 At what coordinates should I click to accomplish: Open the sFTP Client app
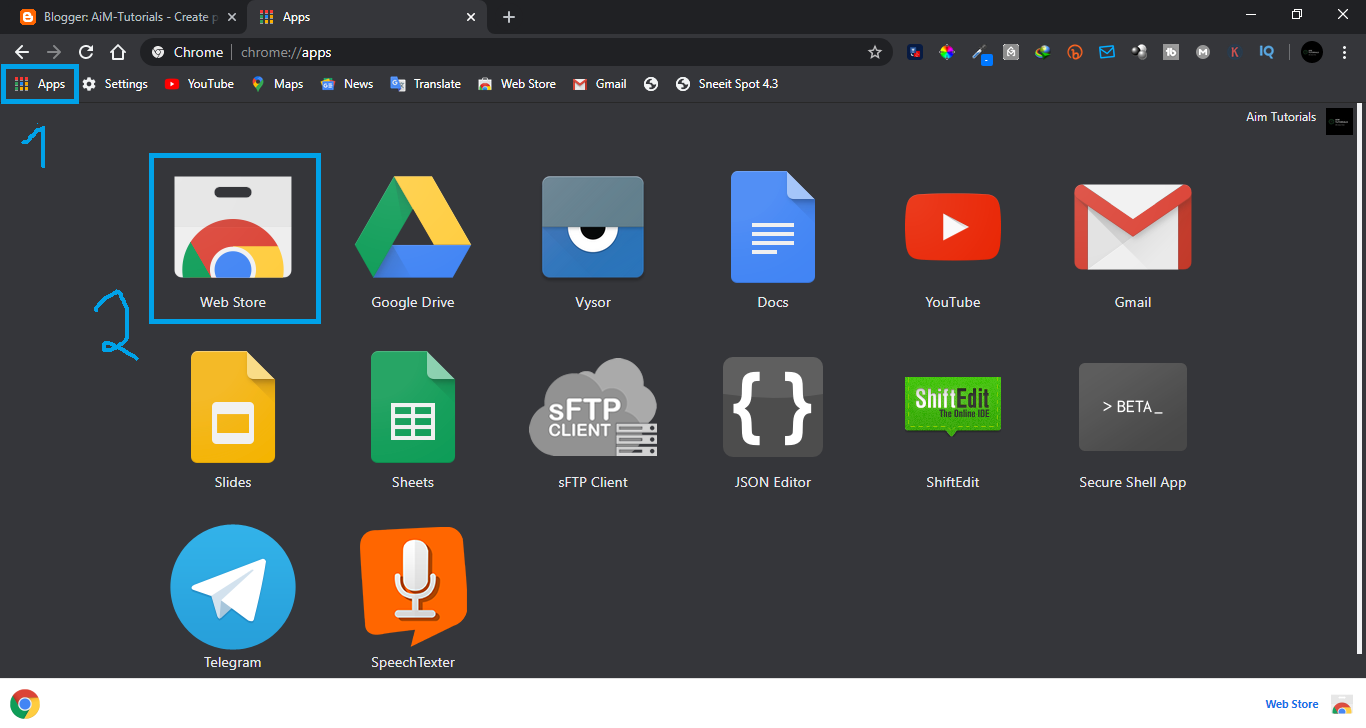[593, 407]
